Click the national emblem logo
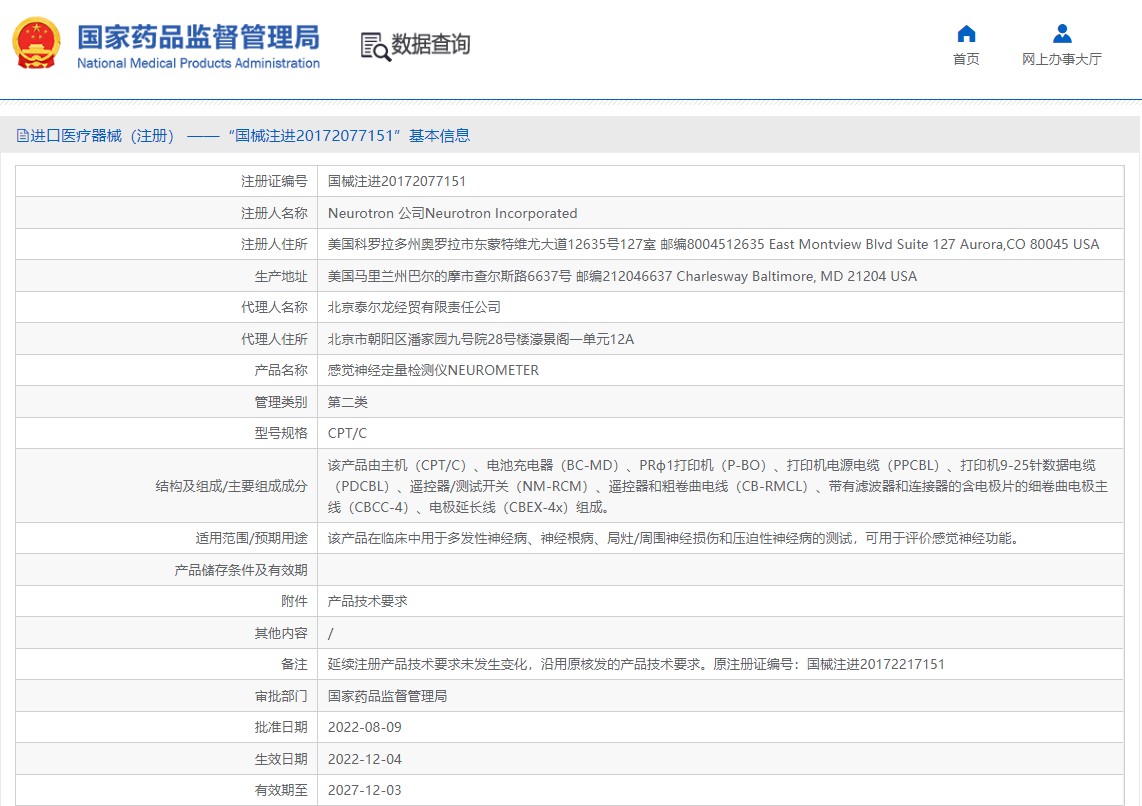This screenshot has height=806, width=1142. [x=36, y=44]
